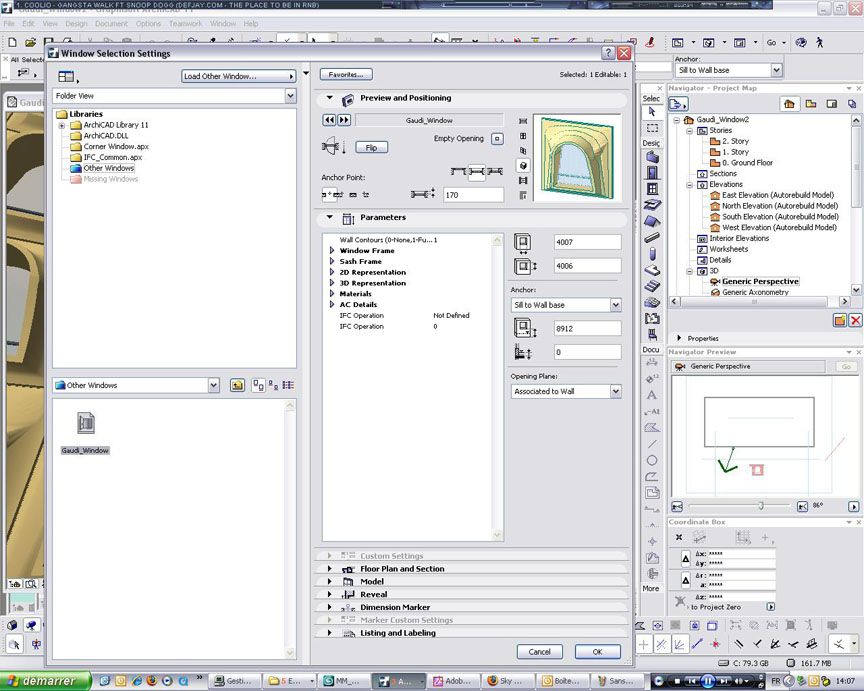Click the Flip button
The width and height of the screenshot is (864, 691).
pos(371,147)
